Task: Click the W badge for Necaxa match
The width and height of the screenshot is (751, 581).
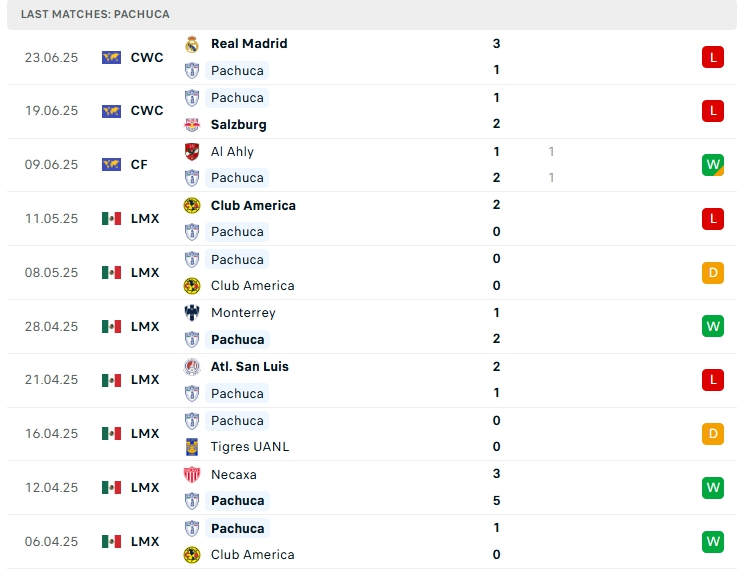Action: 712,488
